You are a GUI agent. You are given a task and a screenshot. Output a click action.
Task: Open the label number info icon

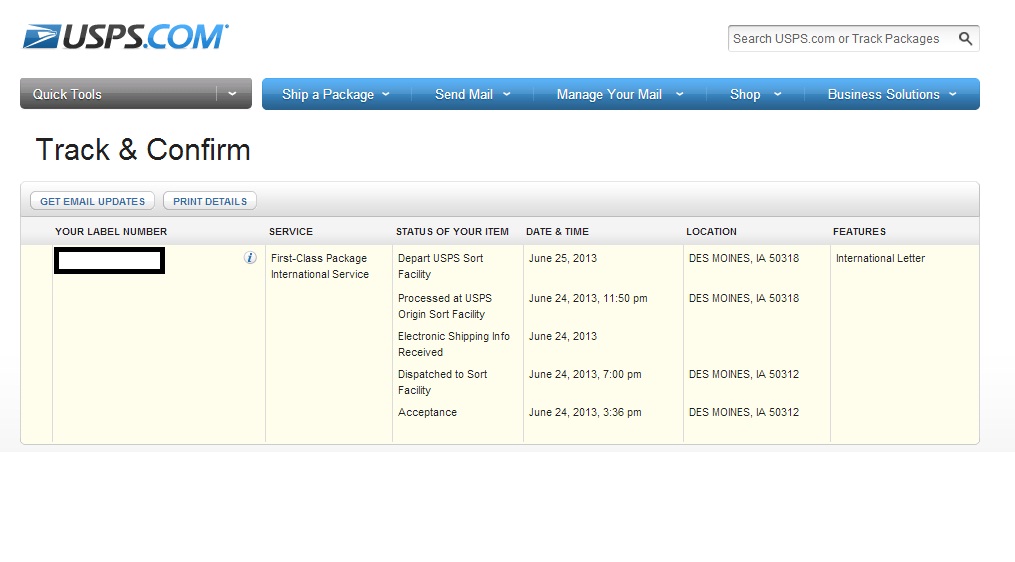click(250, 258)
